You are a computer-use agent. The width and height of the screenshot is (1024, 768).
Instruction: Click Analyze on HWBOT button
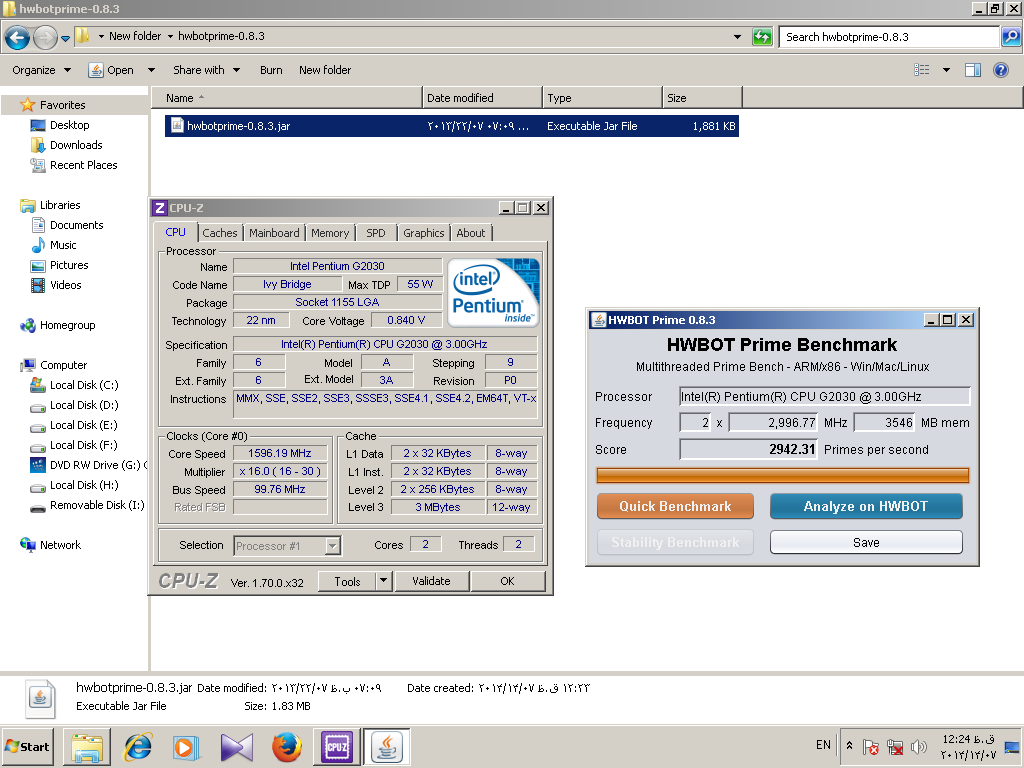(866, 506)
